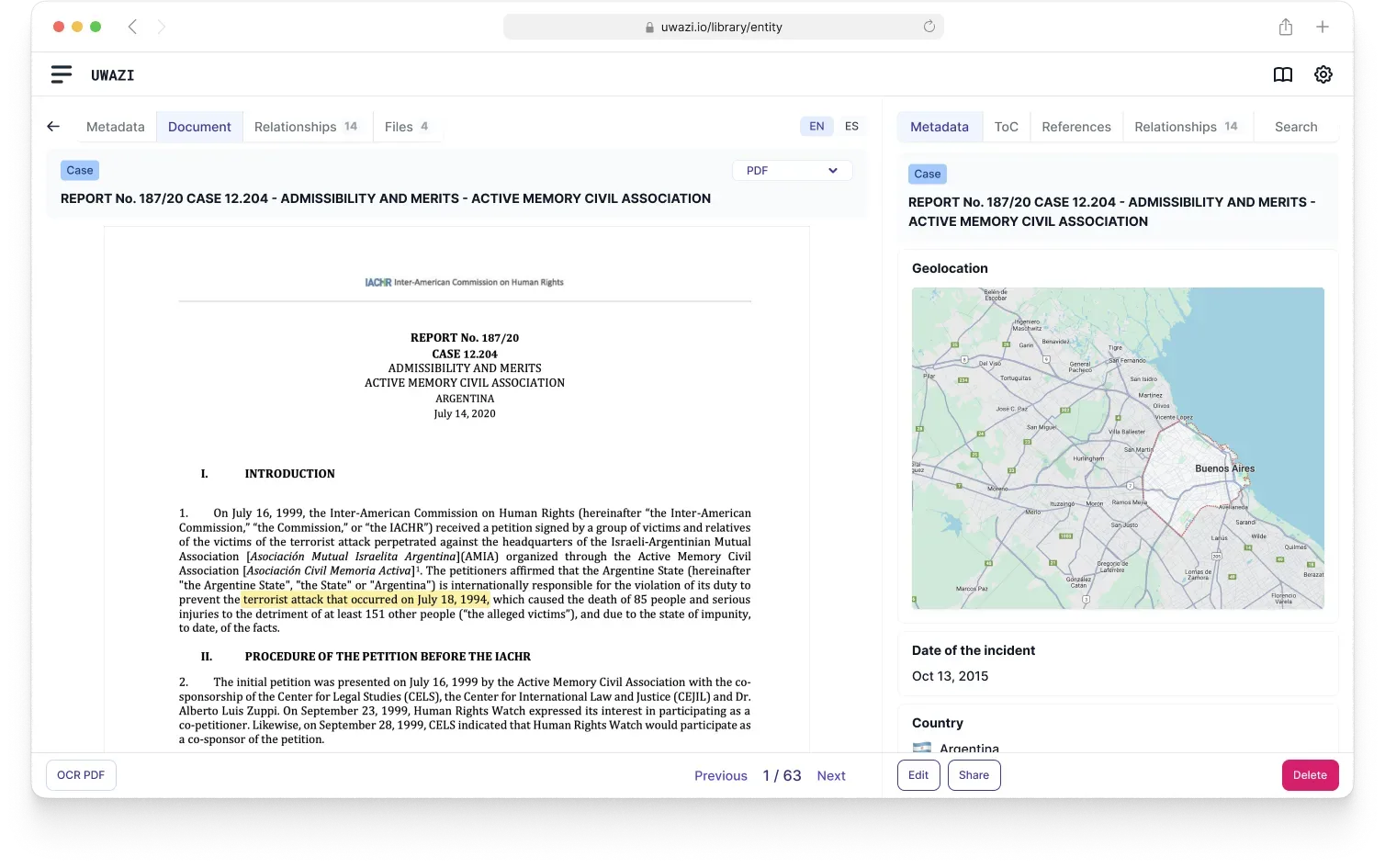
Task: Switch to the Files tab
Action: coord(399,126)
